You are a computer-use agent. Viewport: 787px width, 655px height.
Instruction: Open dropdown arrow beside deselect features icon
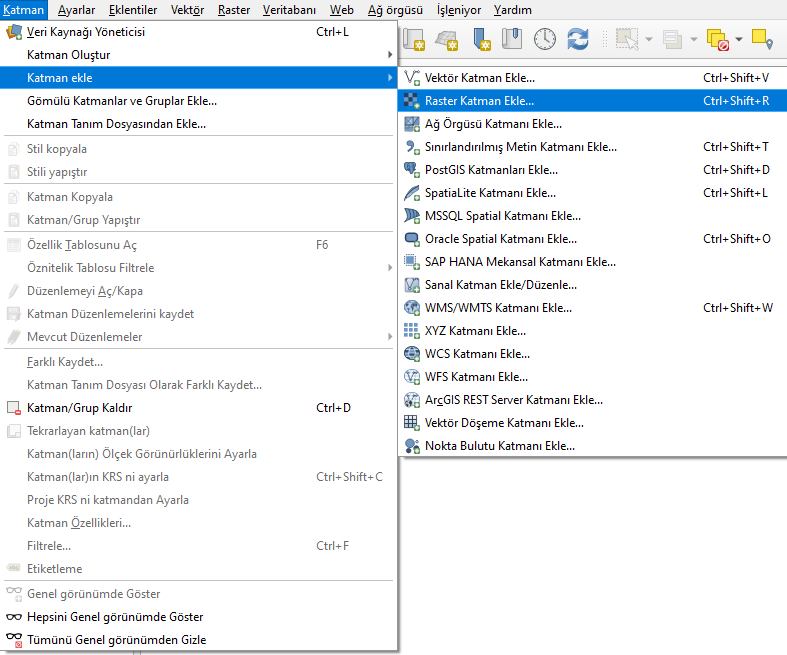point(739,39)
